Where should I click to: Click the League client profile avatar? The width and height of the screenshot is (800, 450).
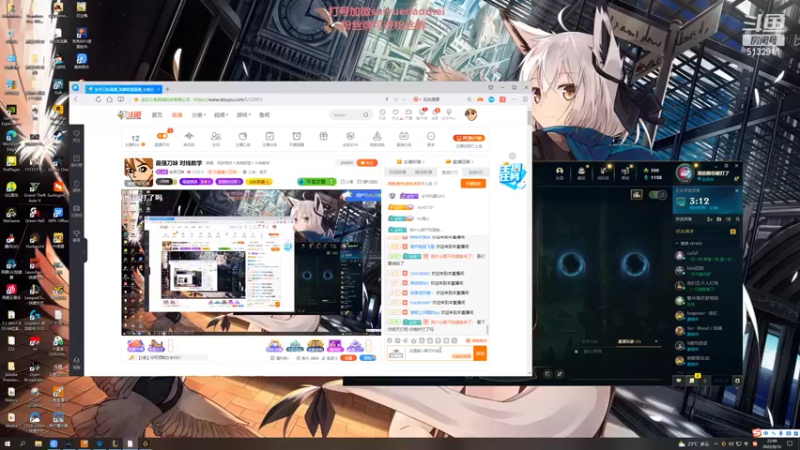(x=685, y=173)
